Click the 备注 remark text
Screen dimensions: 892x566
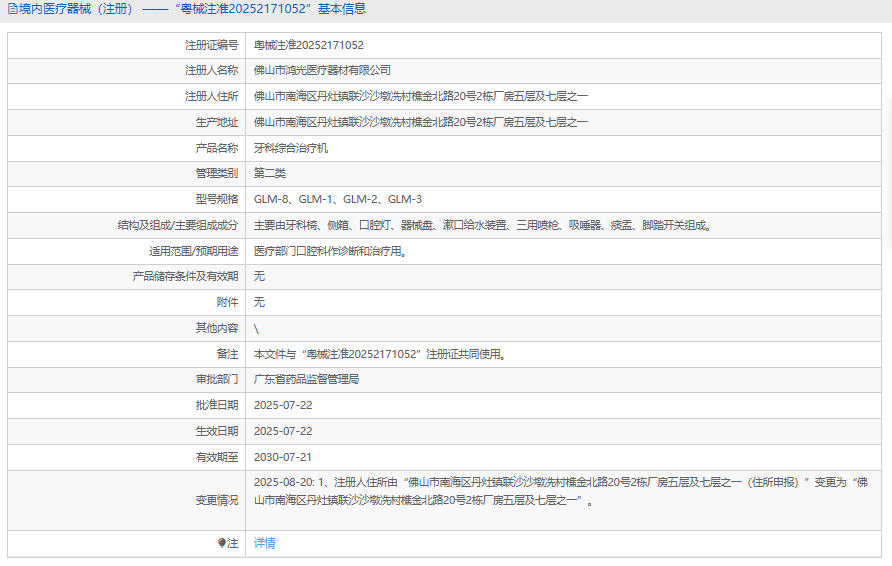tap(379, 354)
